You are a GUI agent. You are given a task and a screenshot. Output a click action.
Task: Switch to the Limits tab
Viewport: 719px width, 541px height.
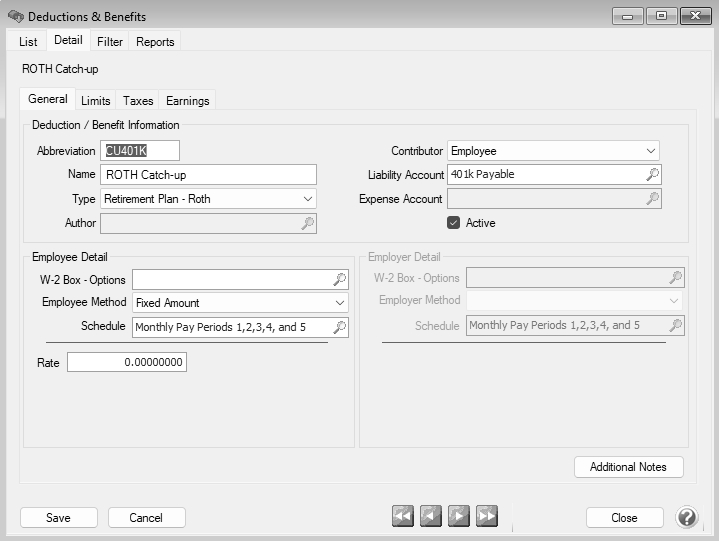(x=96, y=101)
